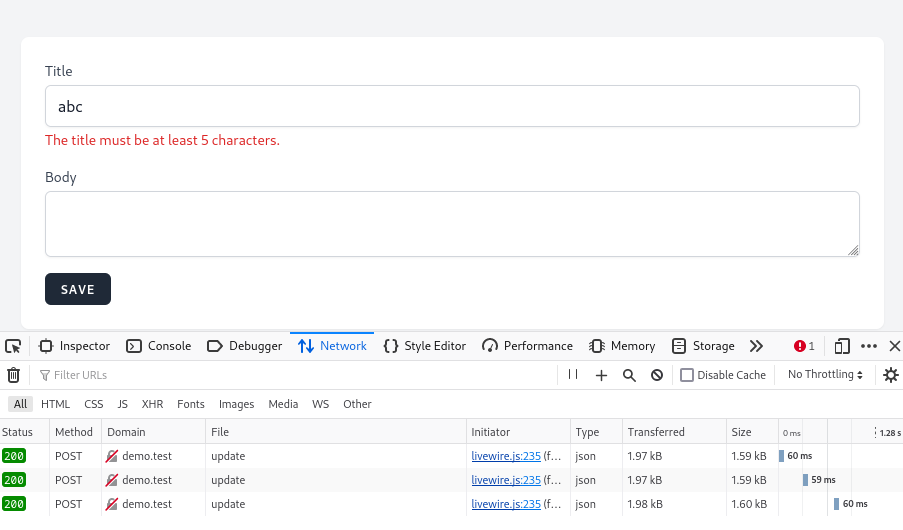Image resolution: width=903 pixels, height=530 pixels.
Task: Select the Network tab
Action: point(332,346)
